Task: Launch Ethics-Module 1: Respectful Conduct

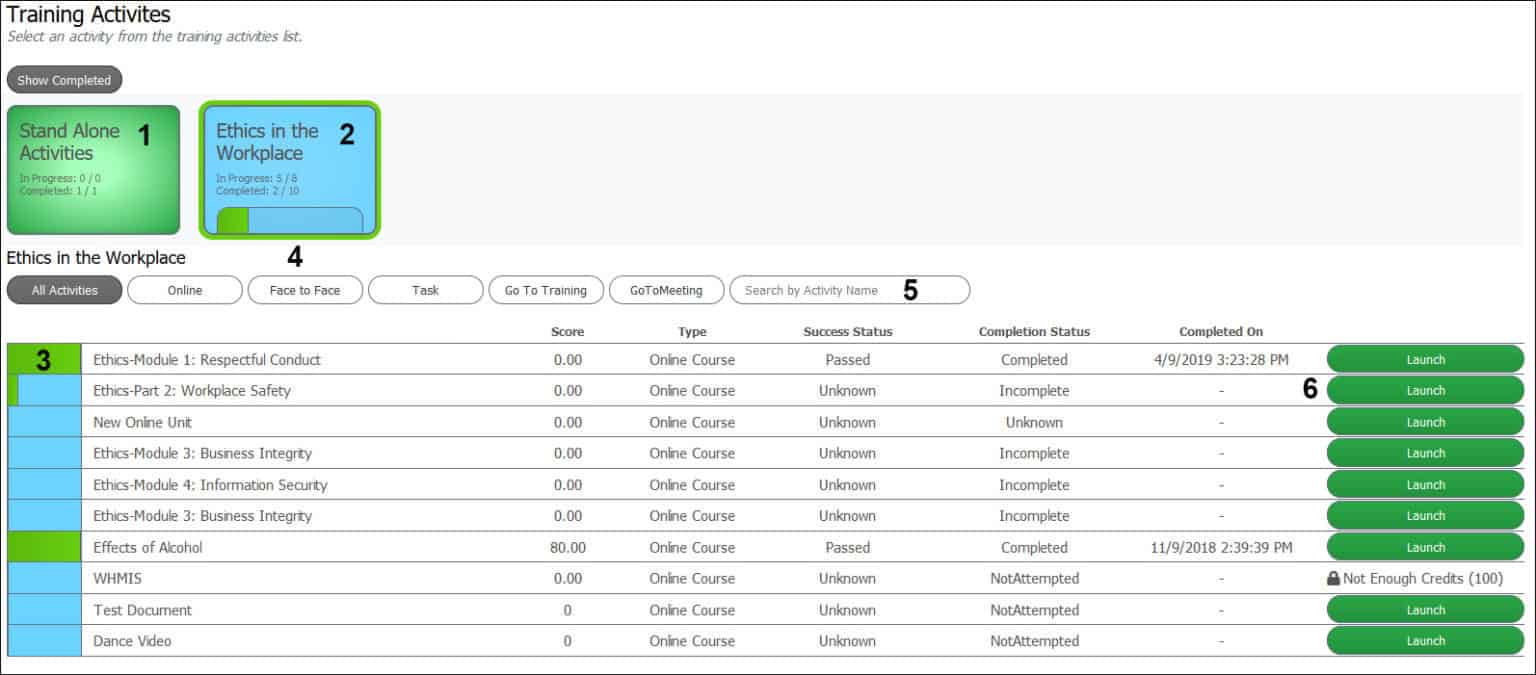Action: [x=1424, y=359]
